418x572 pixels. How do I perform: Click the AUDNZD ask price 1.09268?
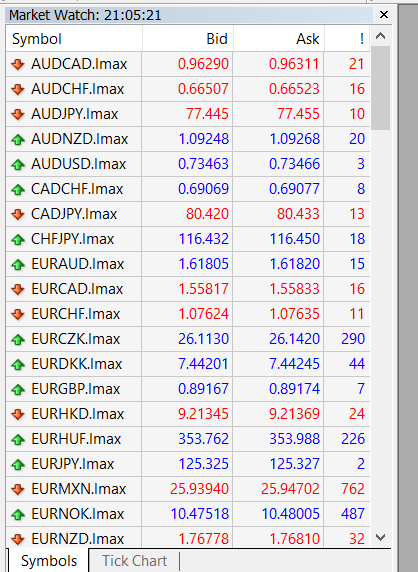point(294,139)
